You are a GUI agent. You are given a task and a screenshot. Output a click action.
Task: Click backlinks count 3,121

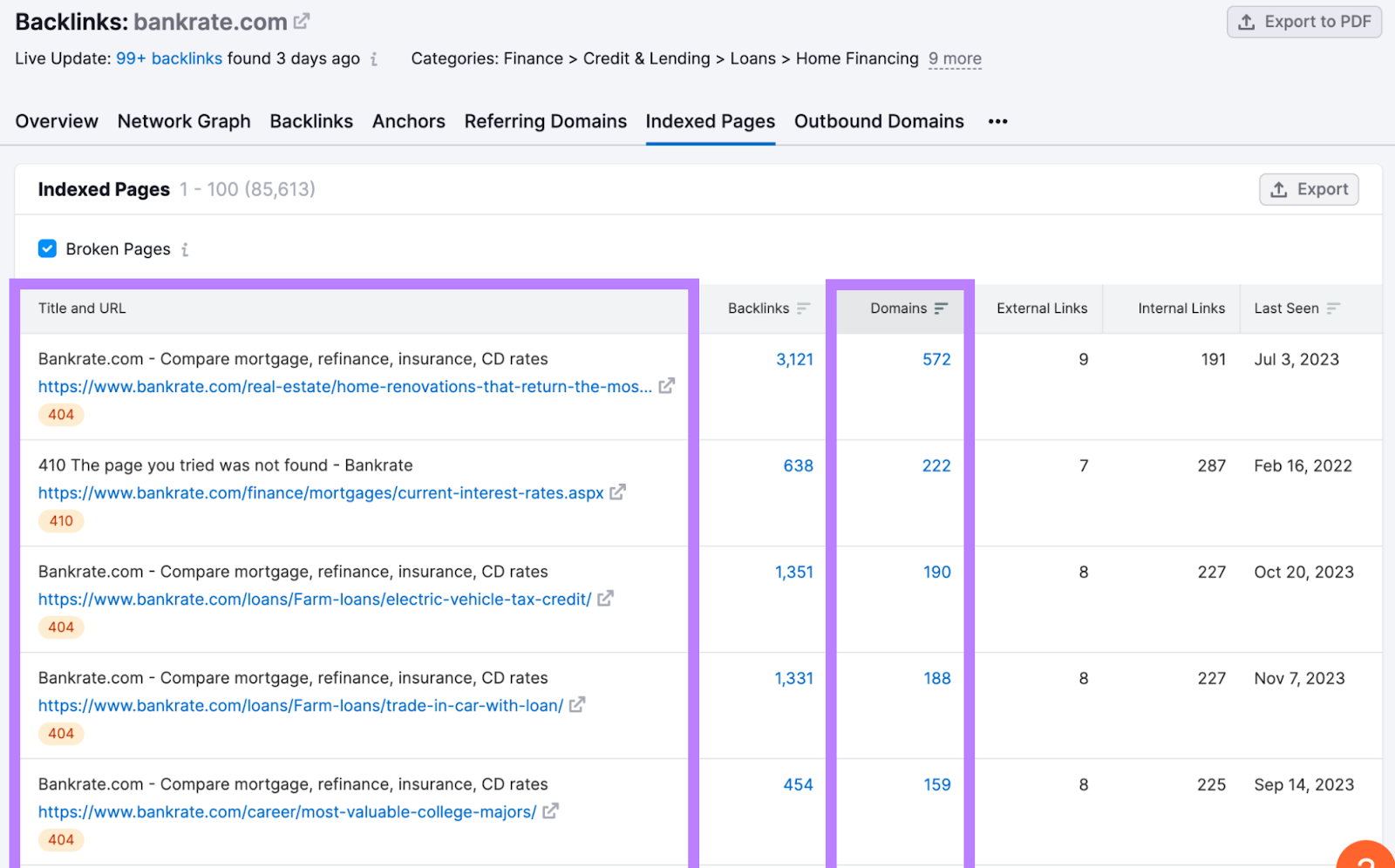click(794, 359)
